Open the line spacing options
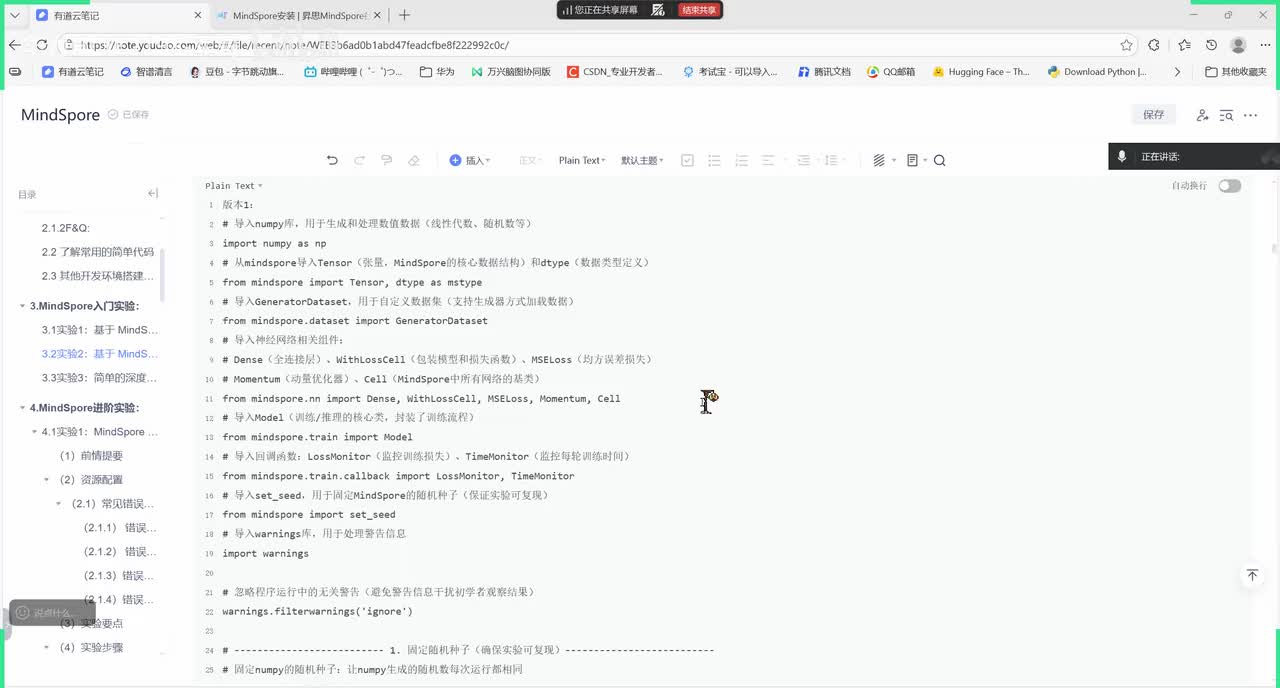The height and width of the screenshot is (688, 1280). (833, 160)
